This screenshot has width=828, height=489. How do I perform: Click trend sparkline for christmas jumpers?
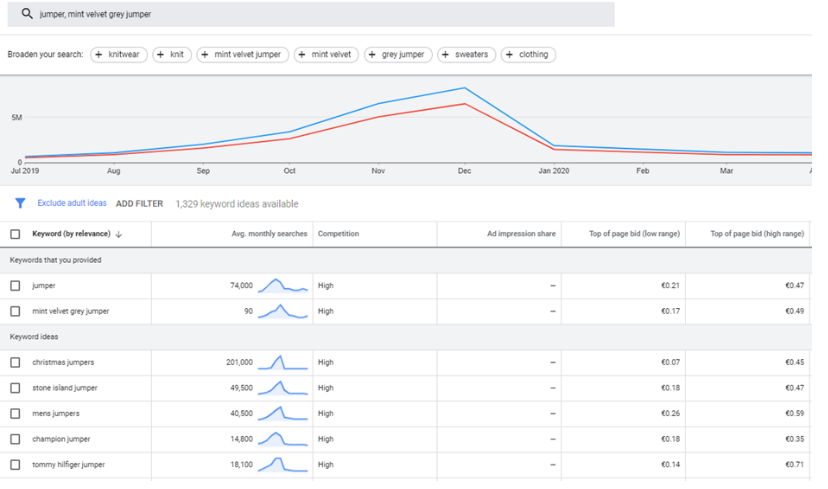[283, 362]
